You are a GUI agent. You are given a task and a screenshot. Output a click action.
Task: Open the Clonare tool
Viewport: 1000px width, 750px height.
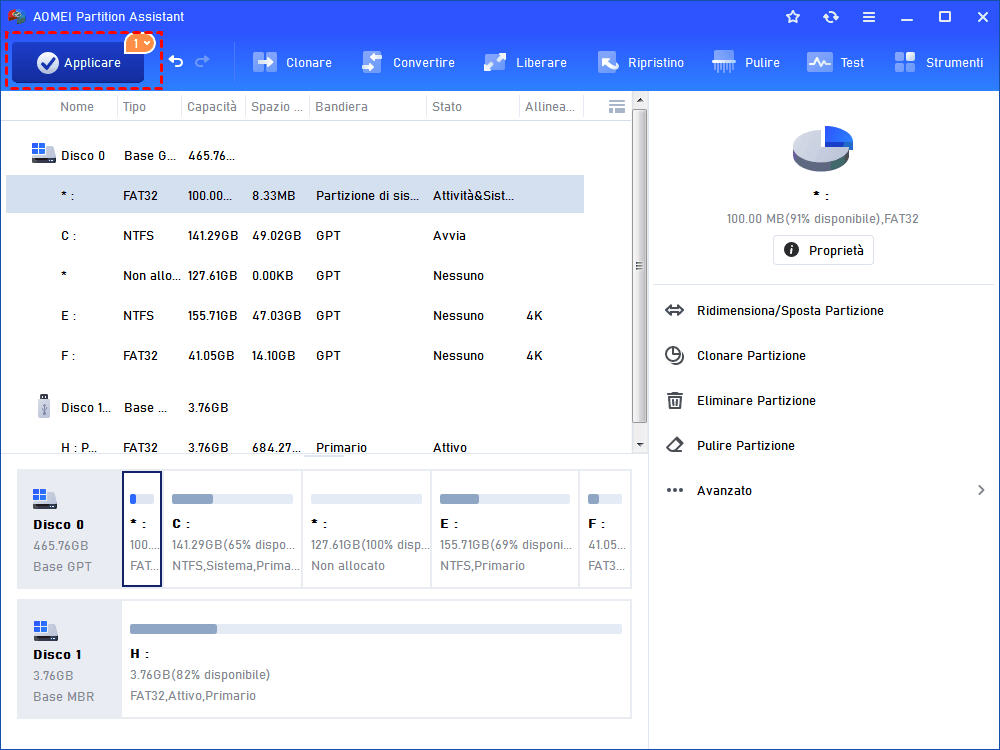(x=292, y=62)
